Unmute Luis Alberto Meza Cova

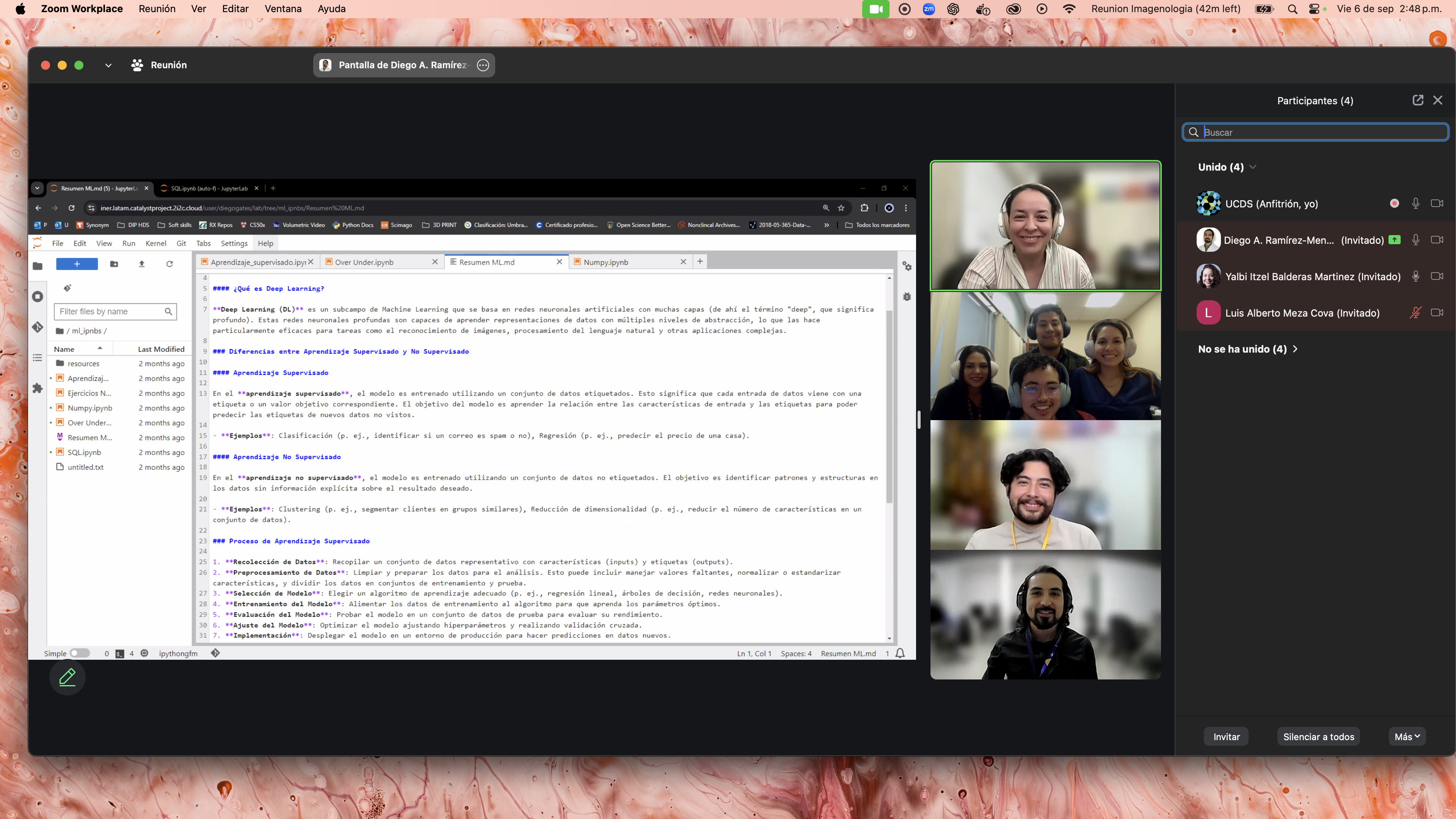(x=1415, y=312)
